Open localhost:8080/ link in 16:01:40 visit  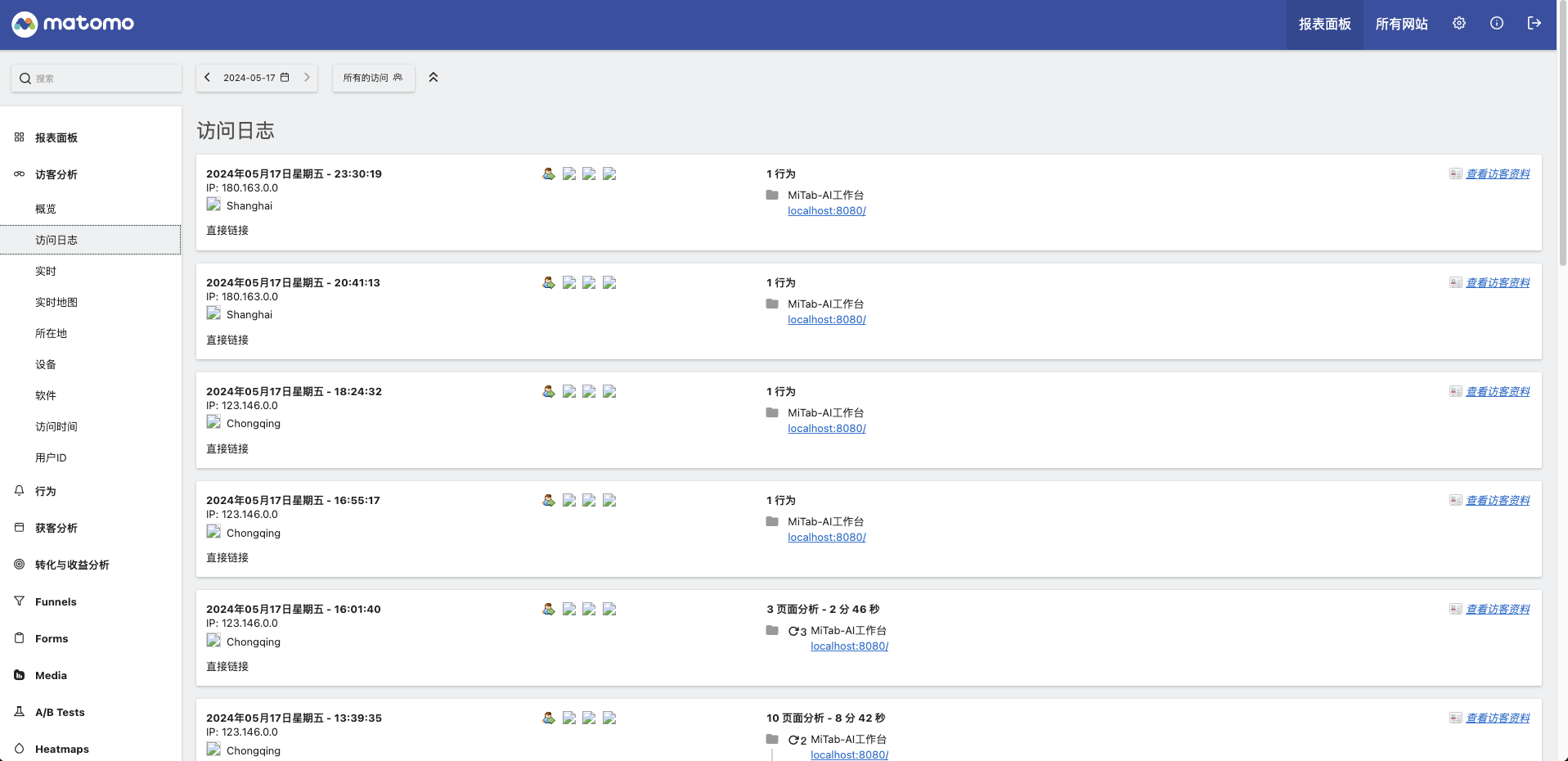pyautogui.click(x=849, y=646)
